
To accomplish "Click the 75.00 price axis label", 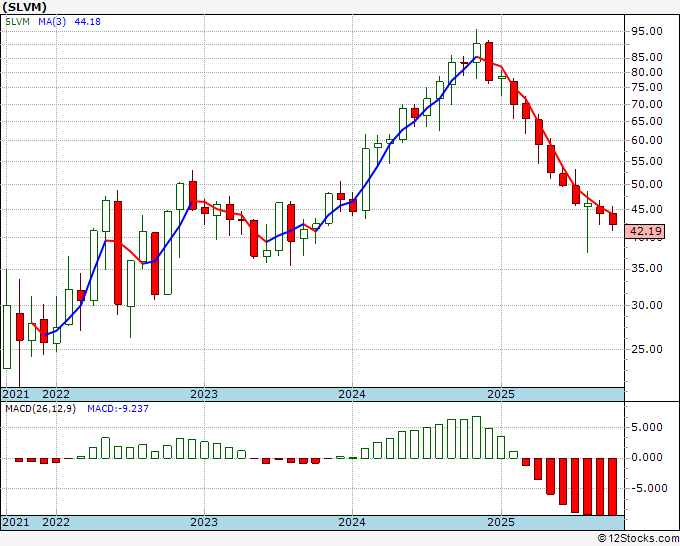I will point(647,87).
